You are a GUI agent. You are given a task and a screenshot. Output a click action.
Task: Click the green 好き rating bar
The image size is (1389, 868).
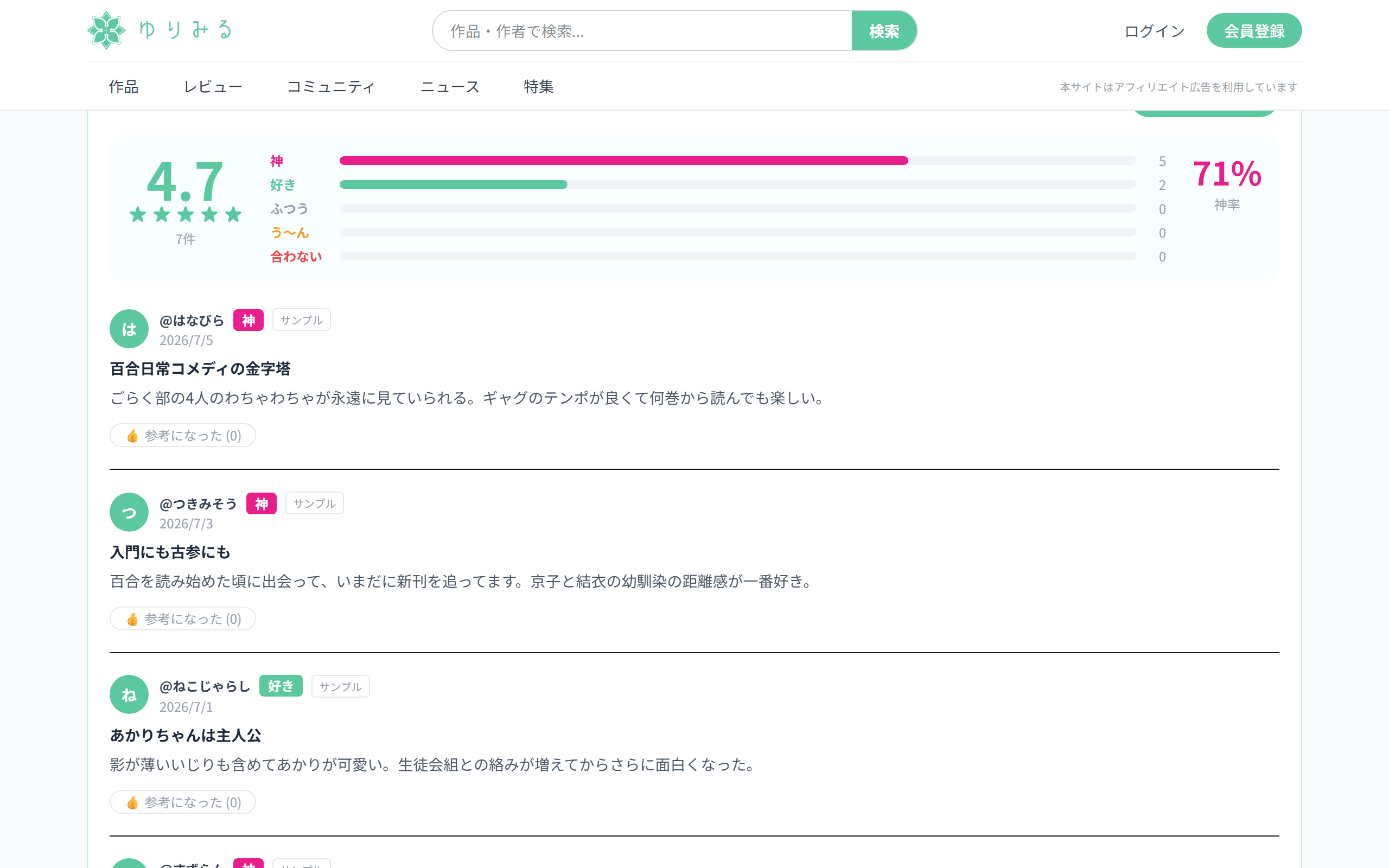pos(454,184)
